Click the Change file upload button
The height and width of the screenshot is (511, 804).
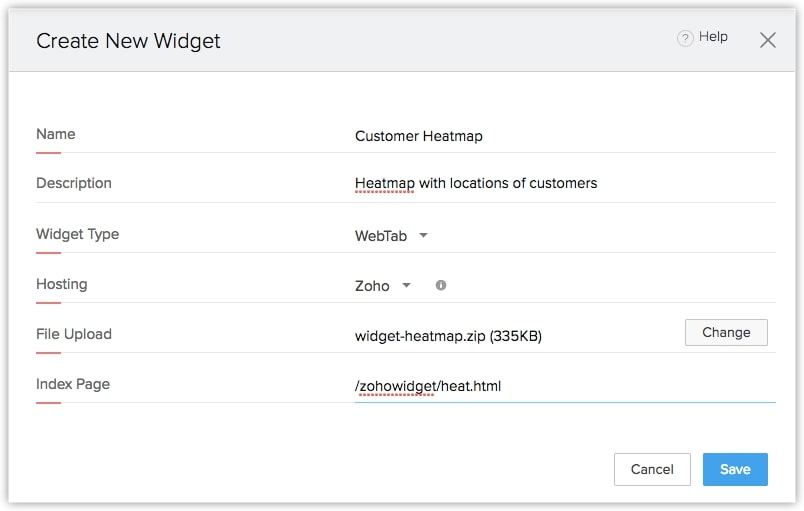pos(725,333)
